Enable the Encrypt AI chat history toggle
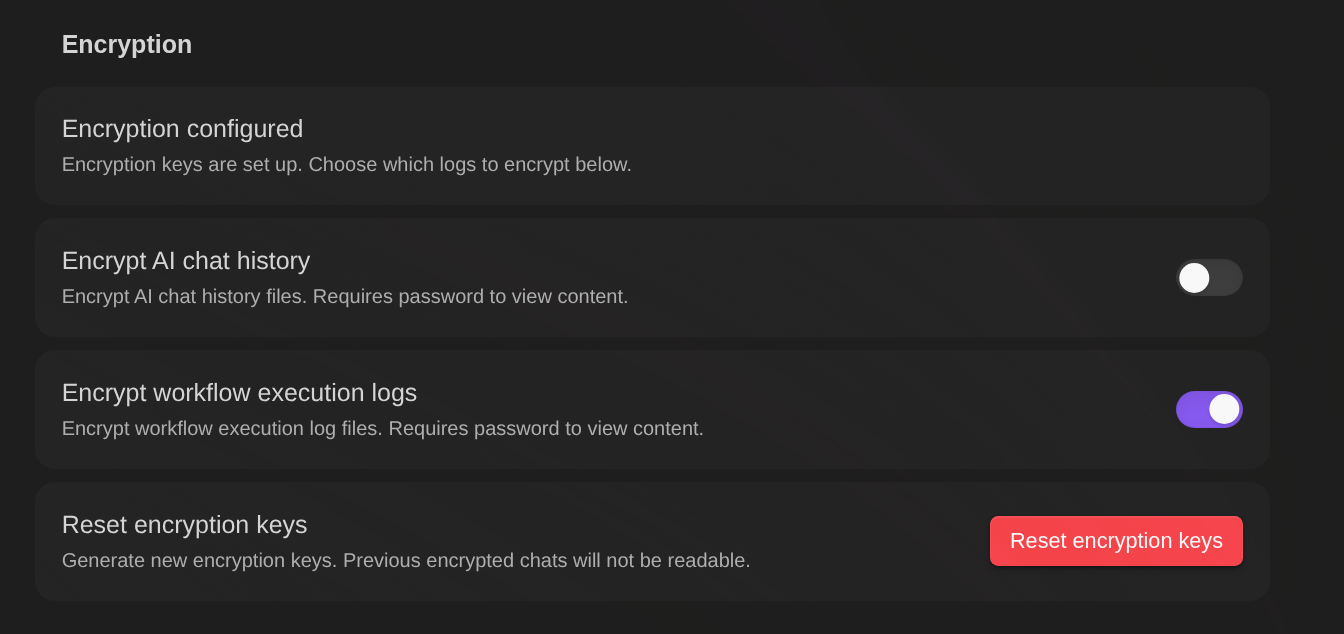The height and width of the screenshot is (634, 1344). 1209,278
